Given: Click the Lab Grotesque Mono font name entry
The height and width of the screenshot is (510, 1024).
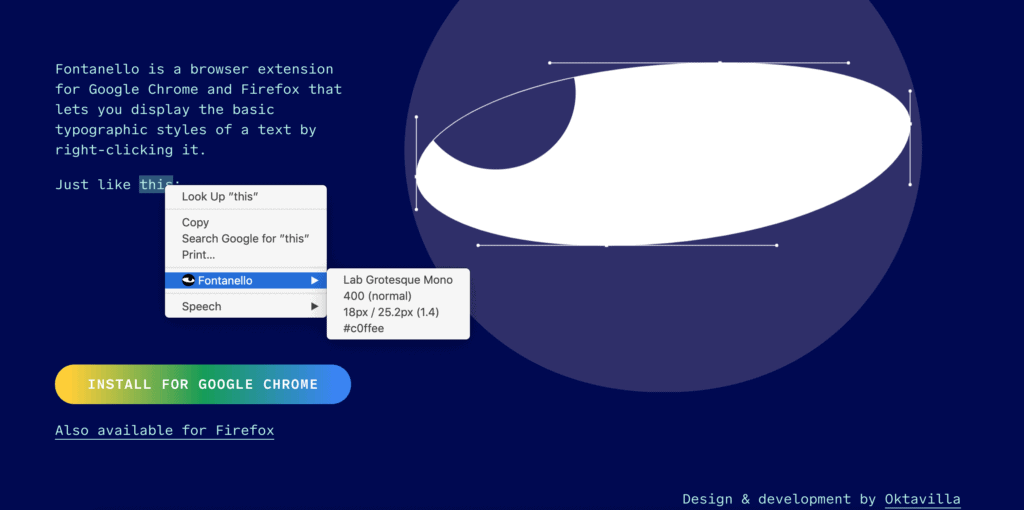Looking at the screenshot, I should [x=397, y=280].
